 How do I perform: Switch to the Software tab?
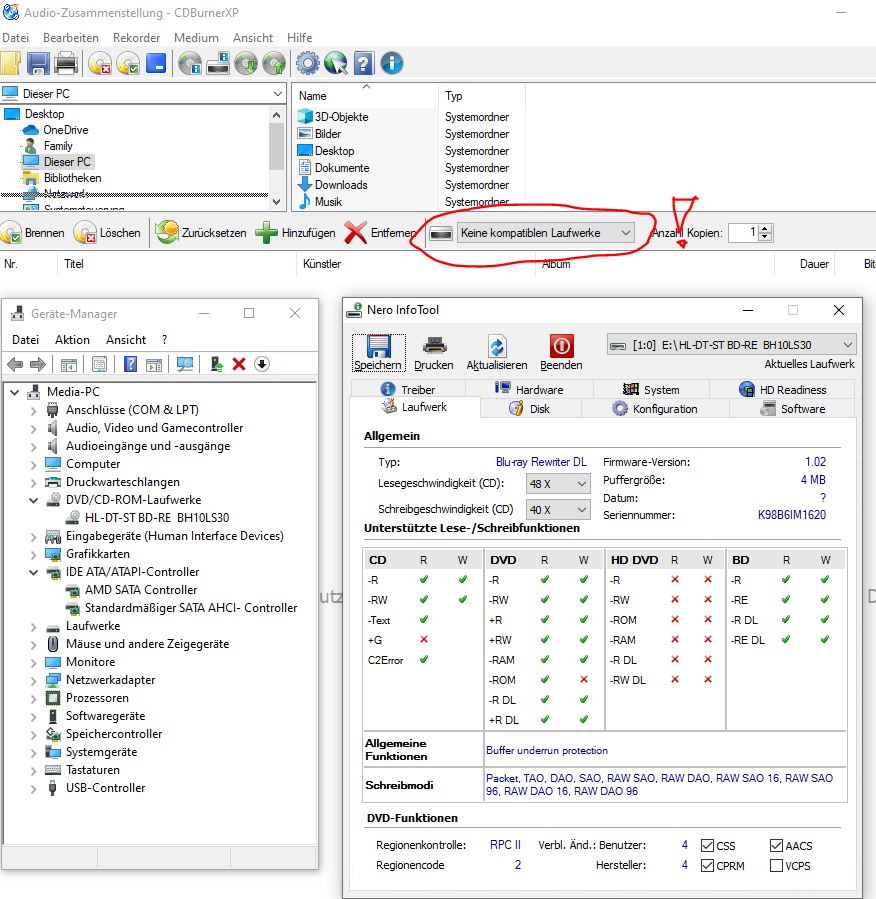click(792, 409)
